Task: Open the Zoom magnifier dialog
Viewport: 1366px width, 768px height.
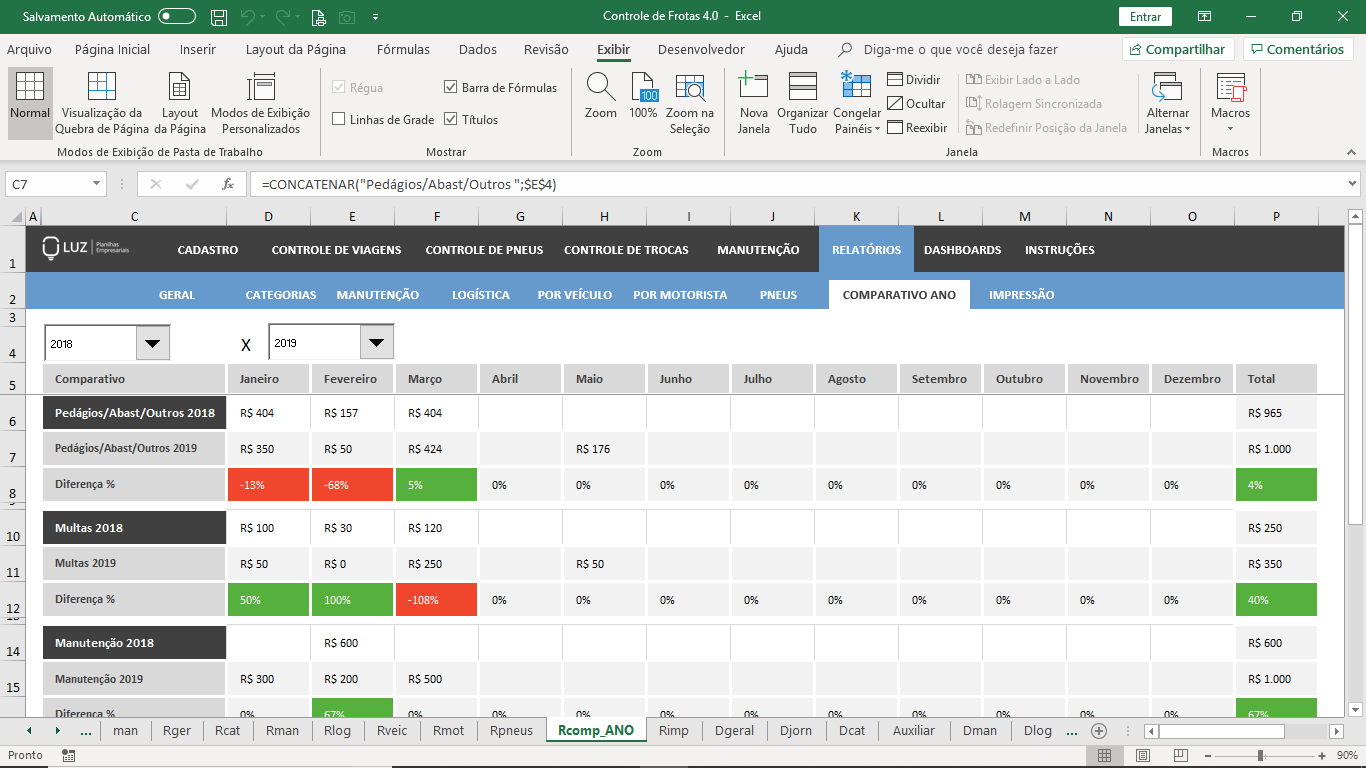Action: tap(601, 98)
